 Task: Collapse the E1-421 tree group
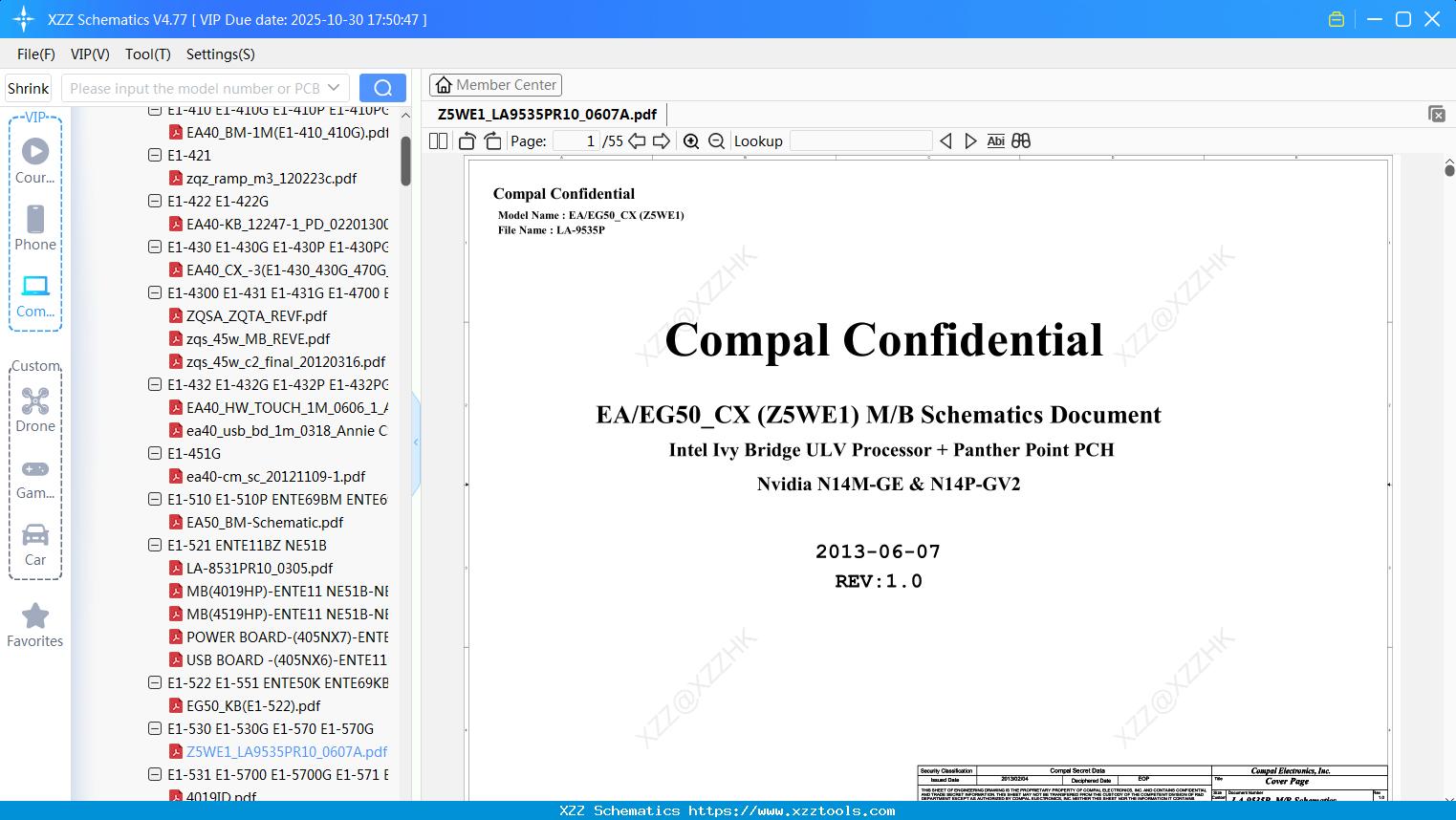pyautogui.click(x=155, y=155)
